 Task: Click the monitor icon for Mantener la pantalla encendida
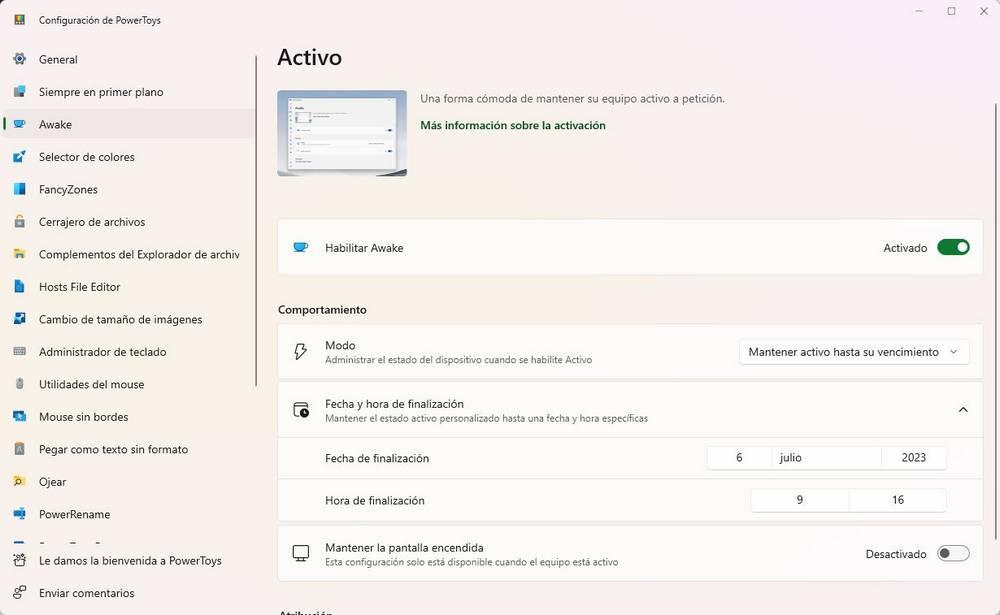(x=300, y=554)
